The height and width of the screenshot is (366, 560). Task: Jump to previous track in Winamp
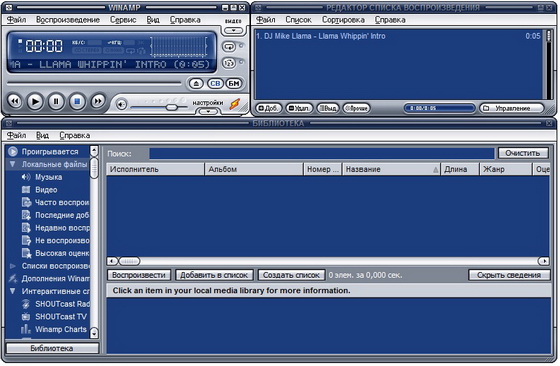(x=15, y=101)
